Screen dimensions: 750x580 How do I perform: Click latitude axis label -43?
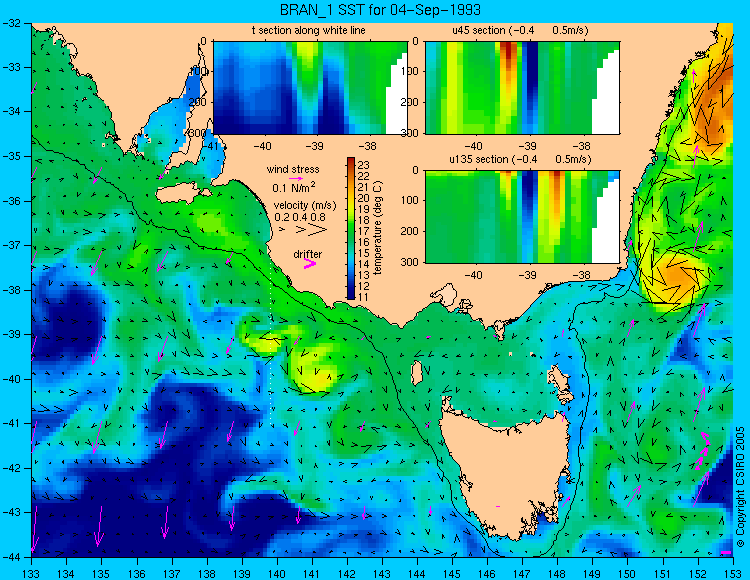tap(13, 513)
